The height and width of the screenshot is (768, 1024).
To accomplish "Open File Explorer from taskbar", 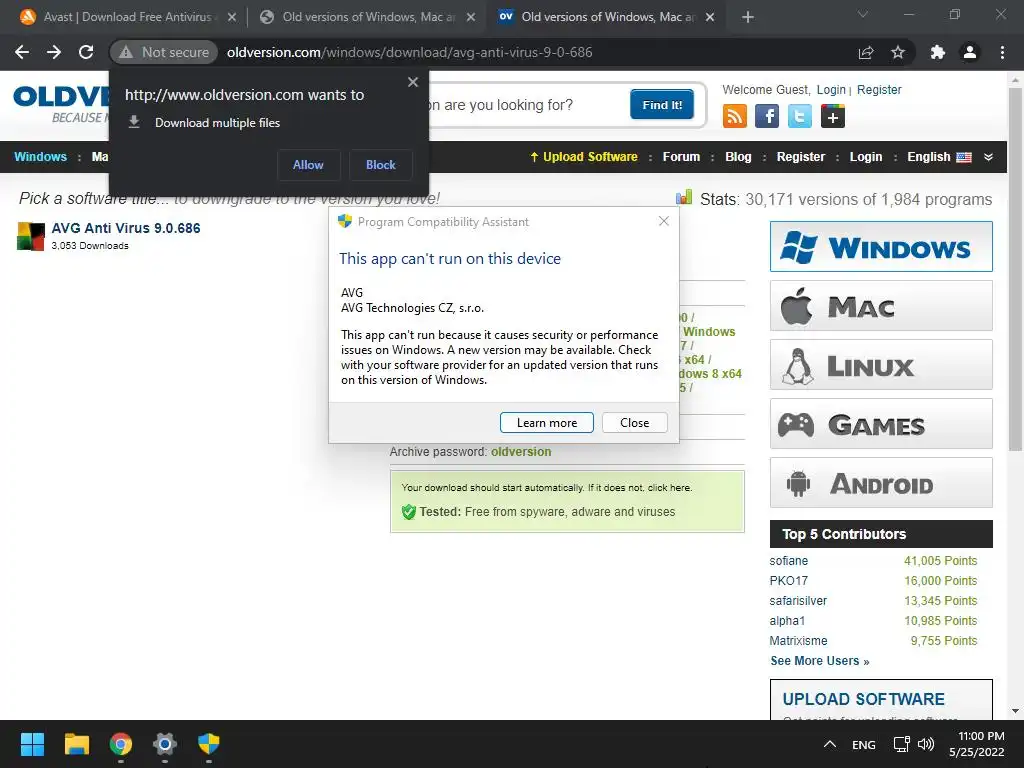I will tap(76, 744).
